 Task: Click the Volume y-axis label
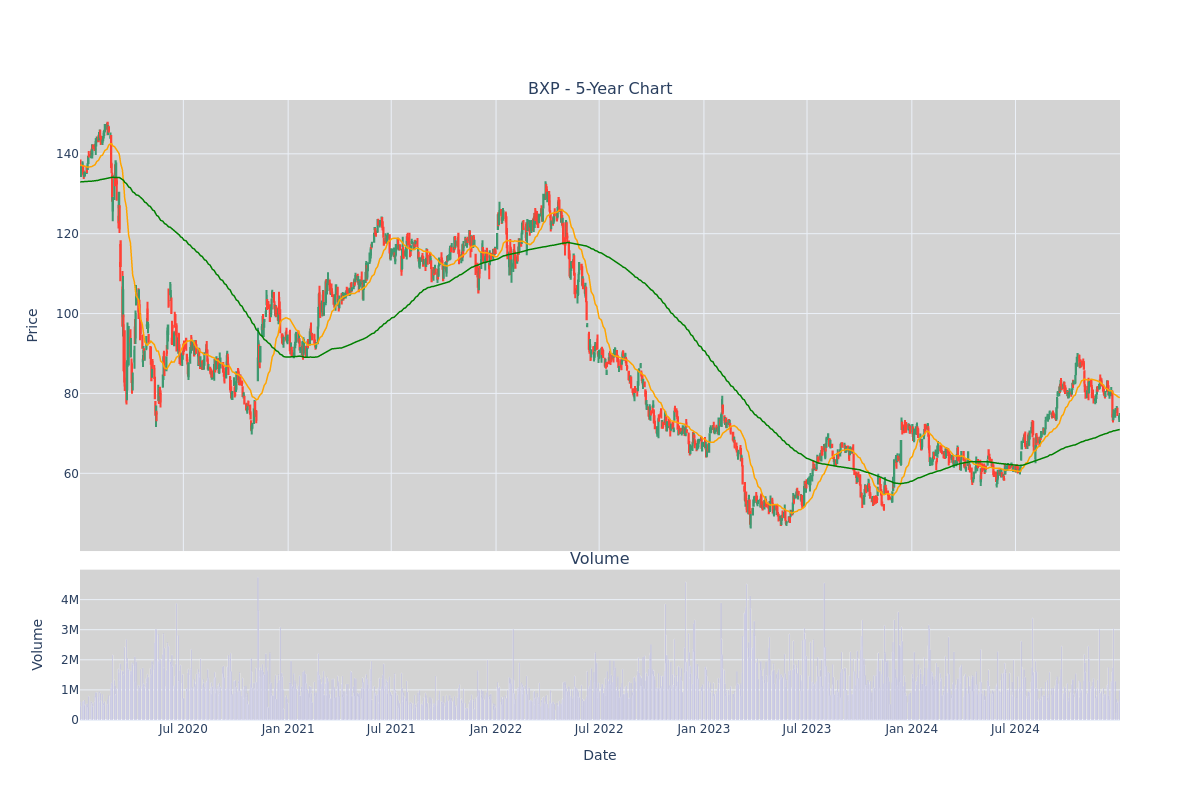[38, 644]
